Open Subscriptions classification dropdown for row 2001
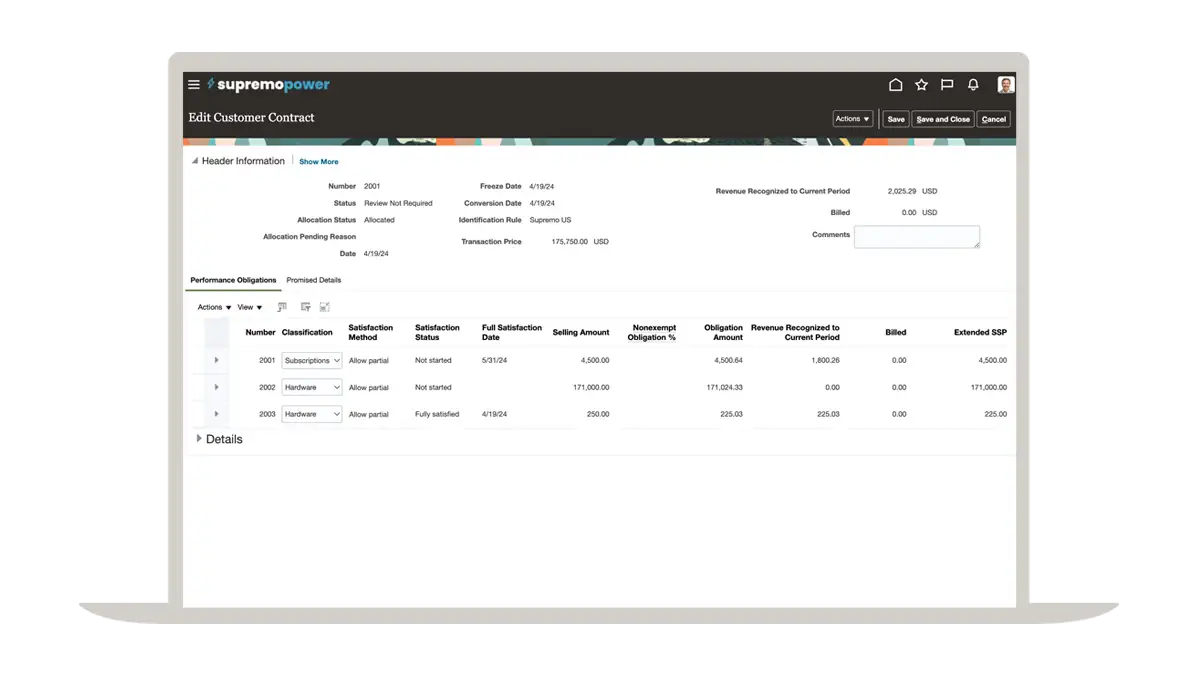 312,360
